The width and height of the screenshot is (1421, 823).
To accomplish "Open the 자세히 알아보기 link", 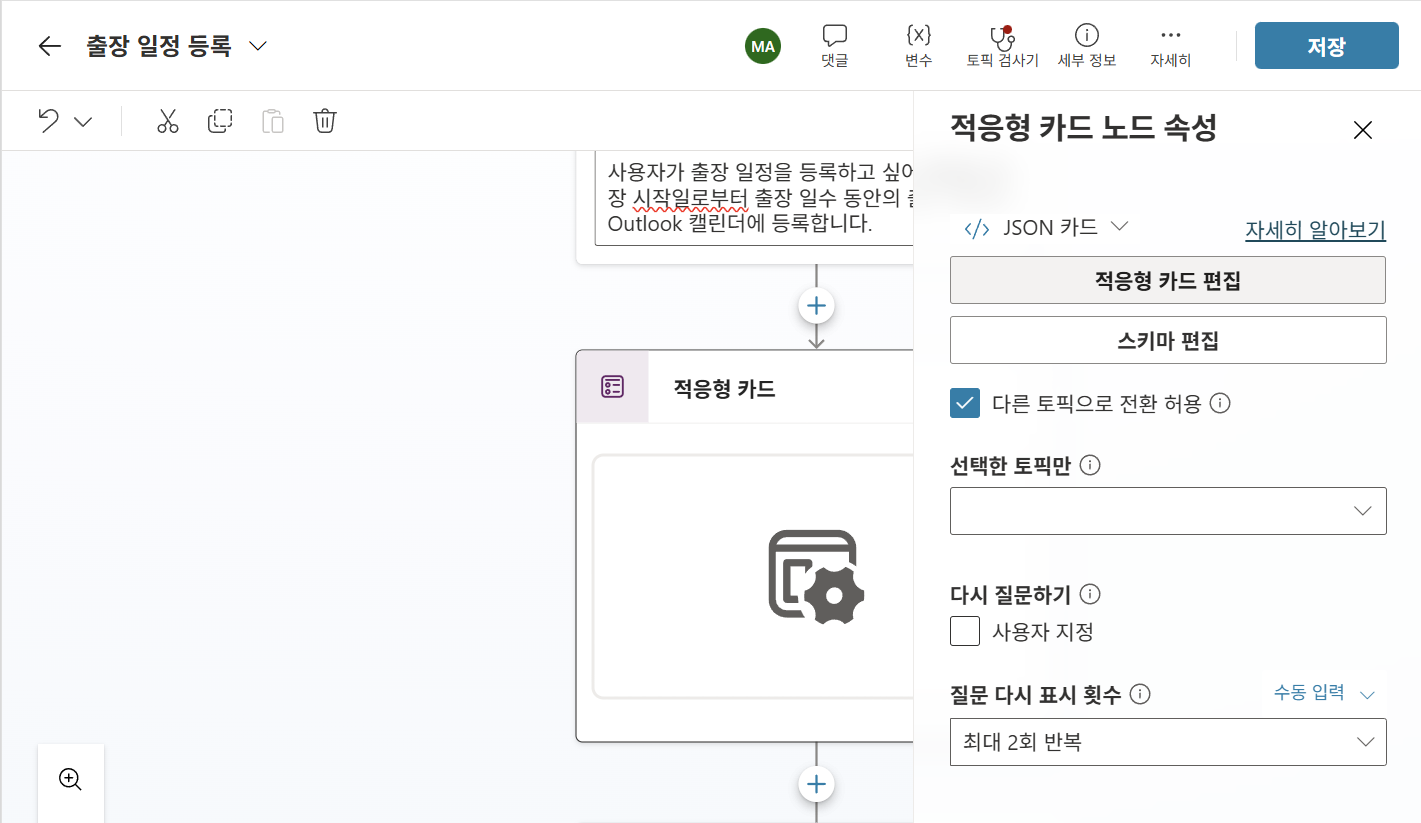I will (1315, 229).
